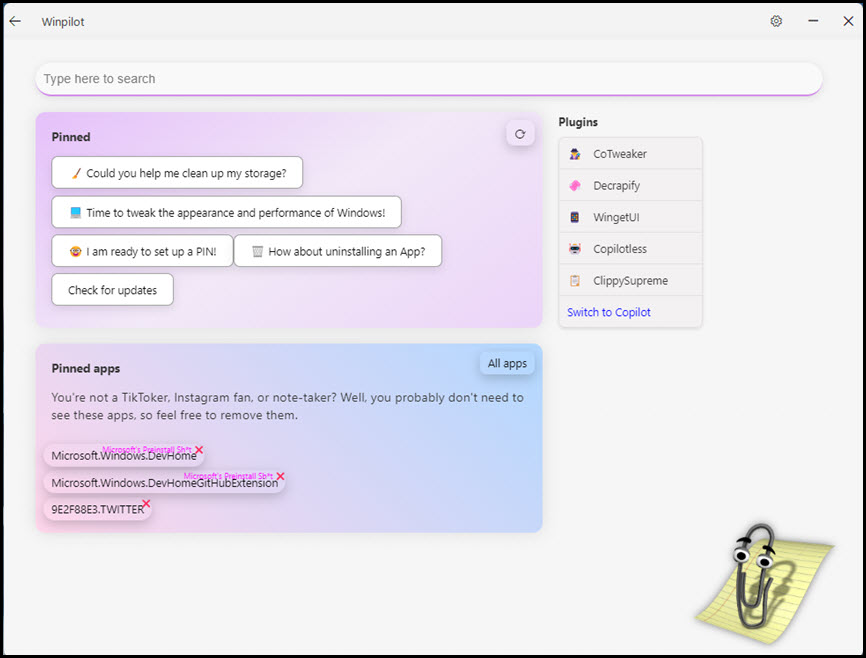866x658 pixels.
Task: Click Check for updates
Action: click(x=113, y=290)
